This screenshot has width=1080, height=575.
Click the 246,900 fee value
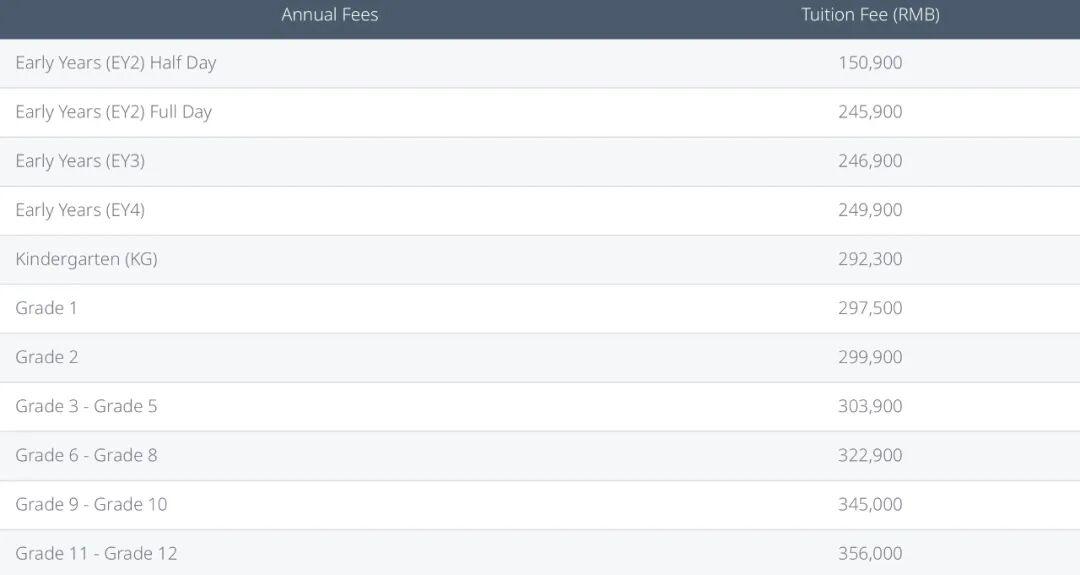870,161
